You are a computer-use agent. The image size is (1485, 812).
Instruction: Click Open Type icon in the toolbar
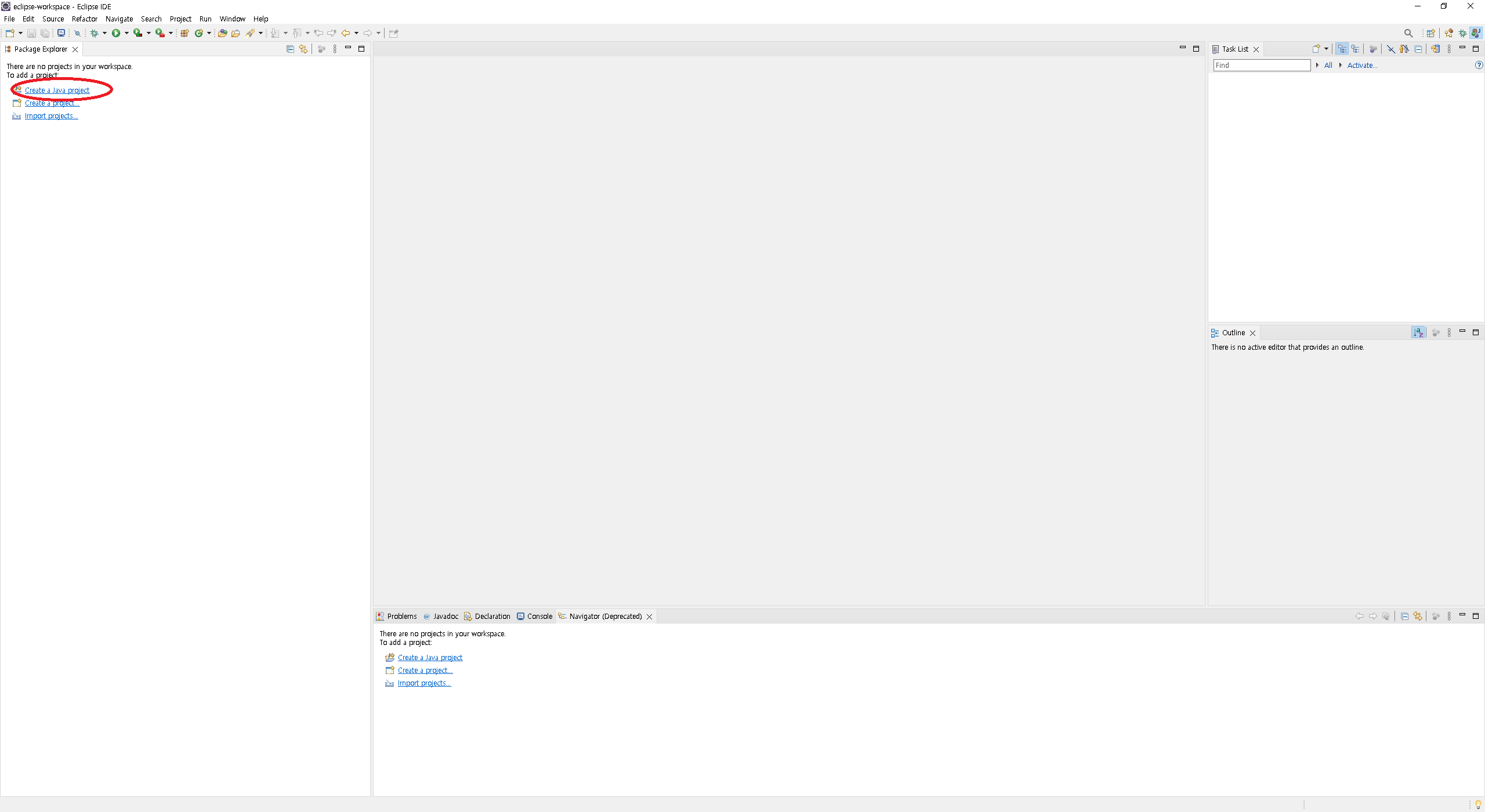(x=222, y=33)
